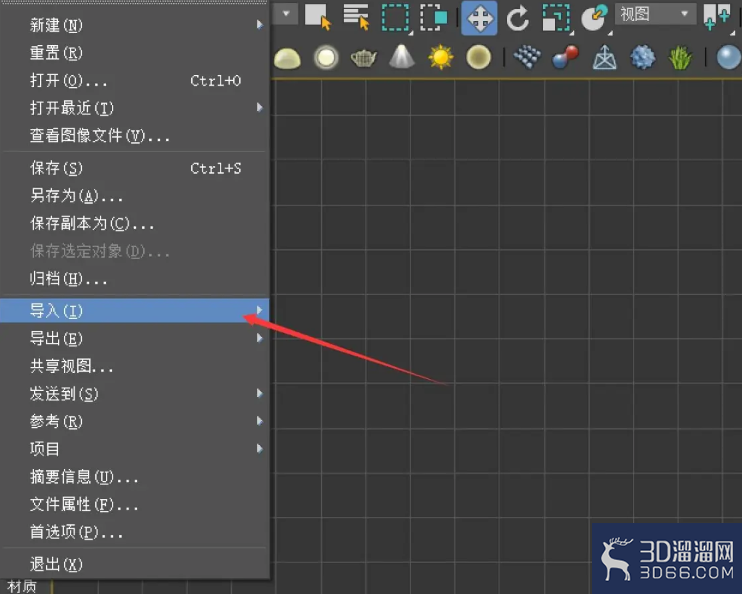Expand the 导出(E) submenu

click(x=135, y=338)
